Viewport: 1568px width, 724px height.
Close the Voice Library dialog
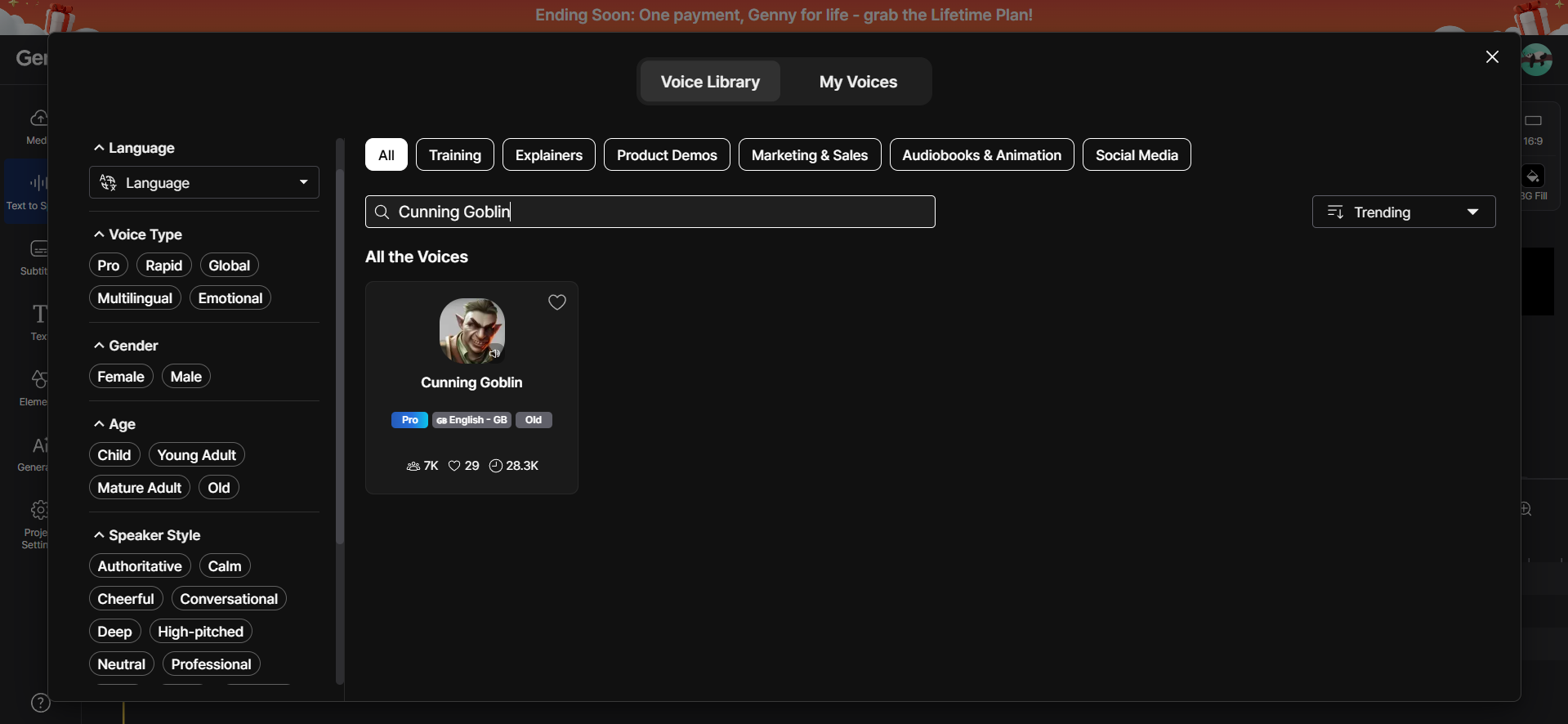coord(1492,56)
